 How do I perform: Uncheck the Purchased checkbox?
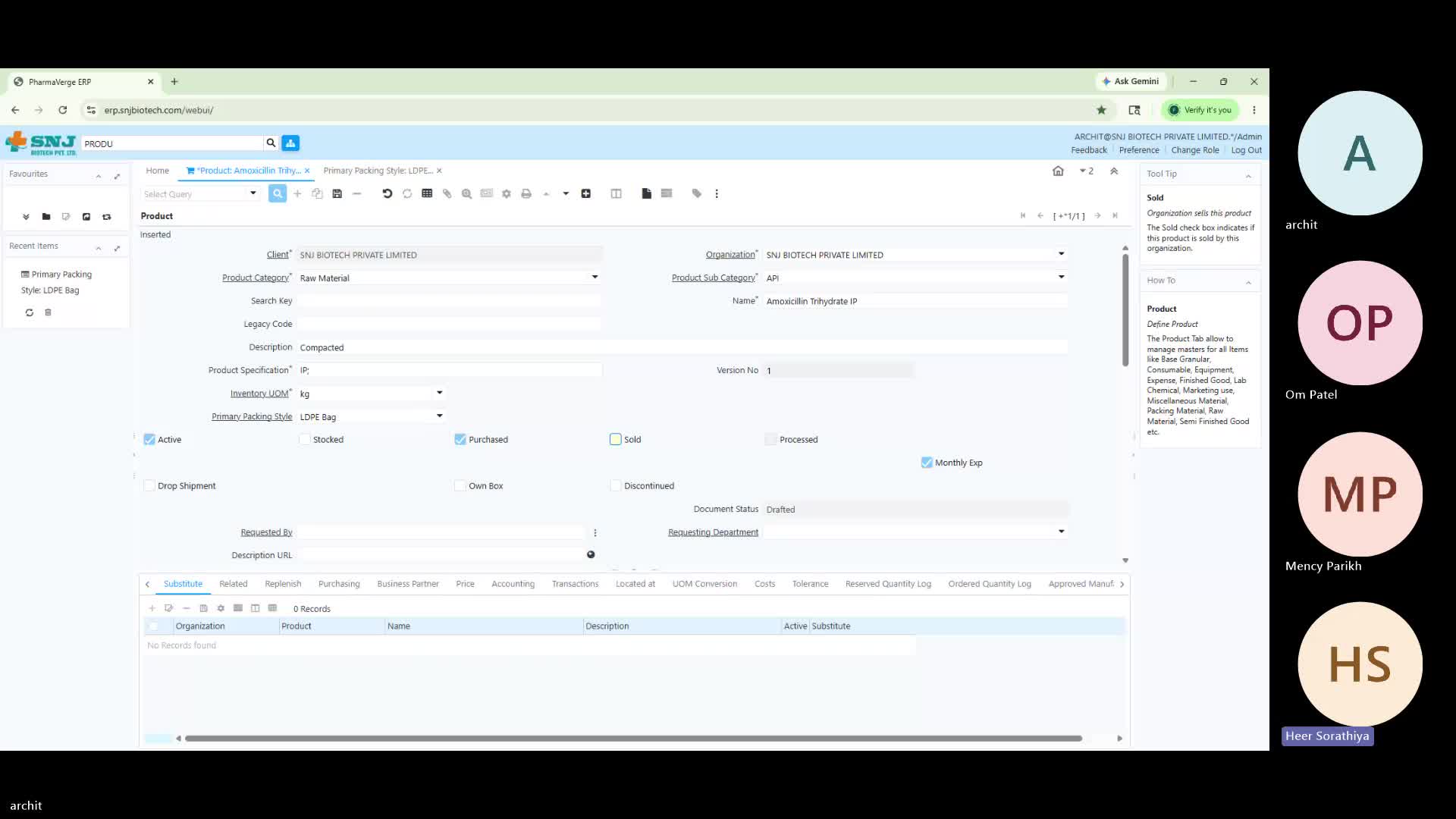(x=460, y=440)
